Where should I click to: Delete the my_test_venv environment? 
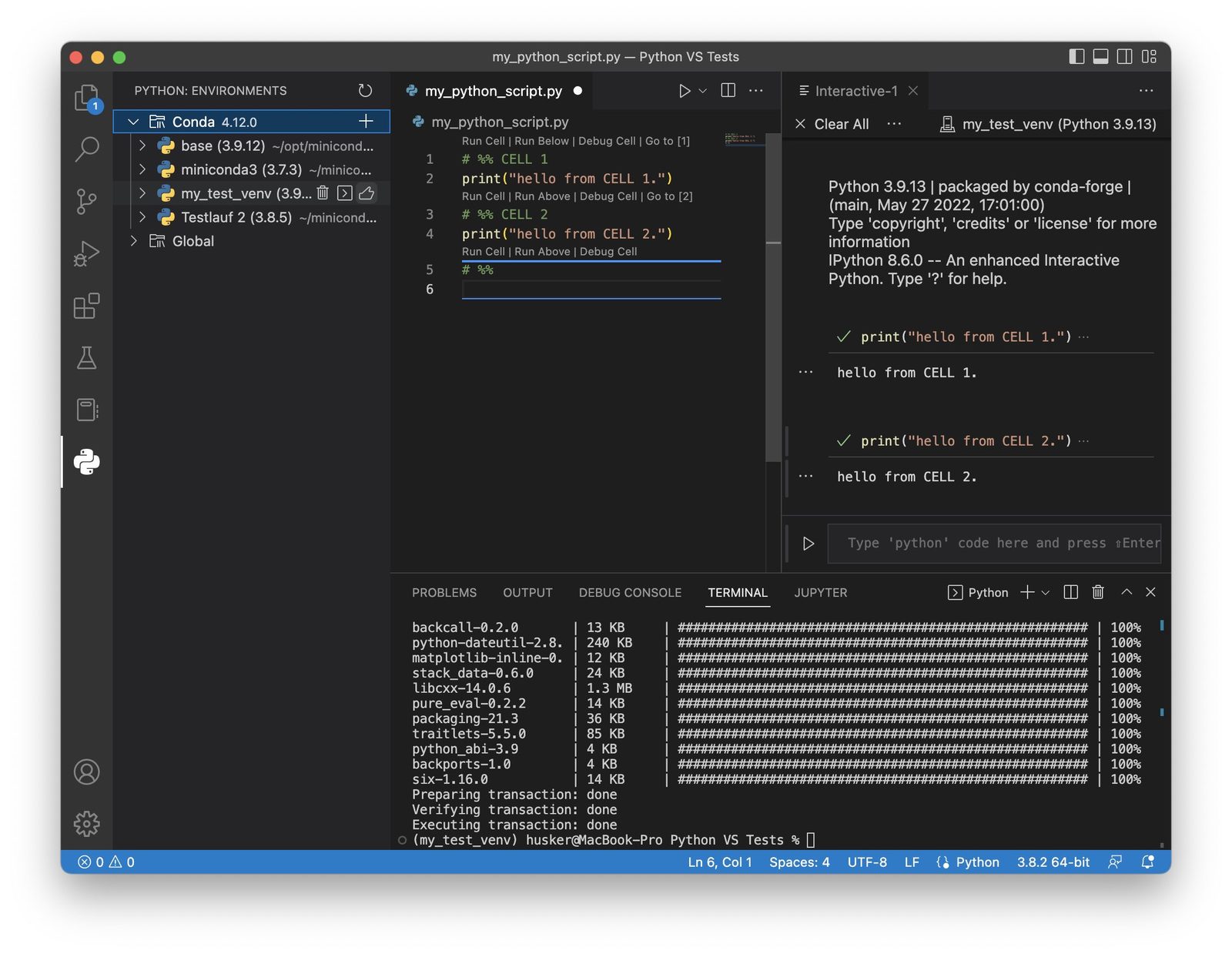[x=323, y=192]
